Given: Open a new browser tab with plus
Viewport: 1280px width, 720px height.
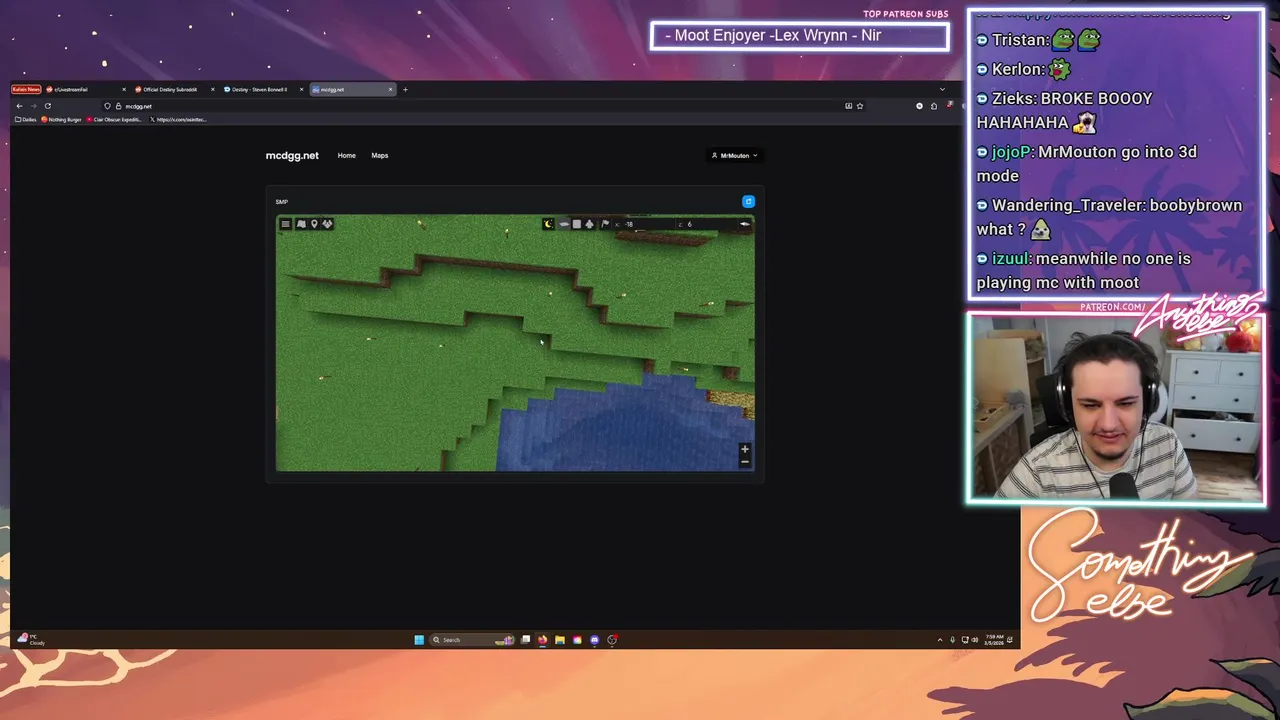Looking at the screenshot, I should (405, 89).
